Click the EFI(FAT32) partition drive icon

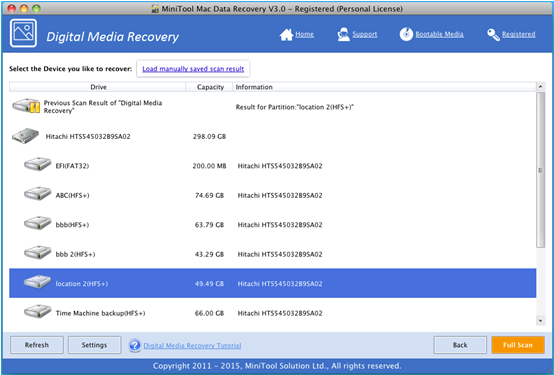(37, 165)
